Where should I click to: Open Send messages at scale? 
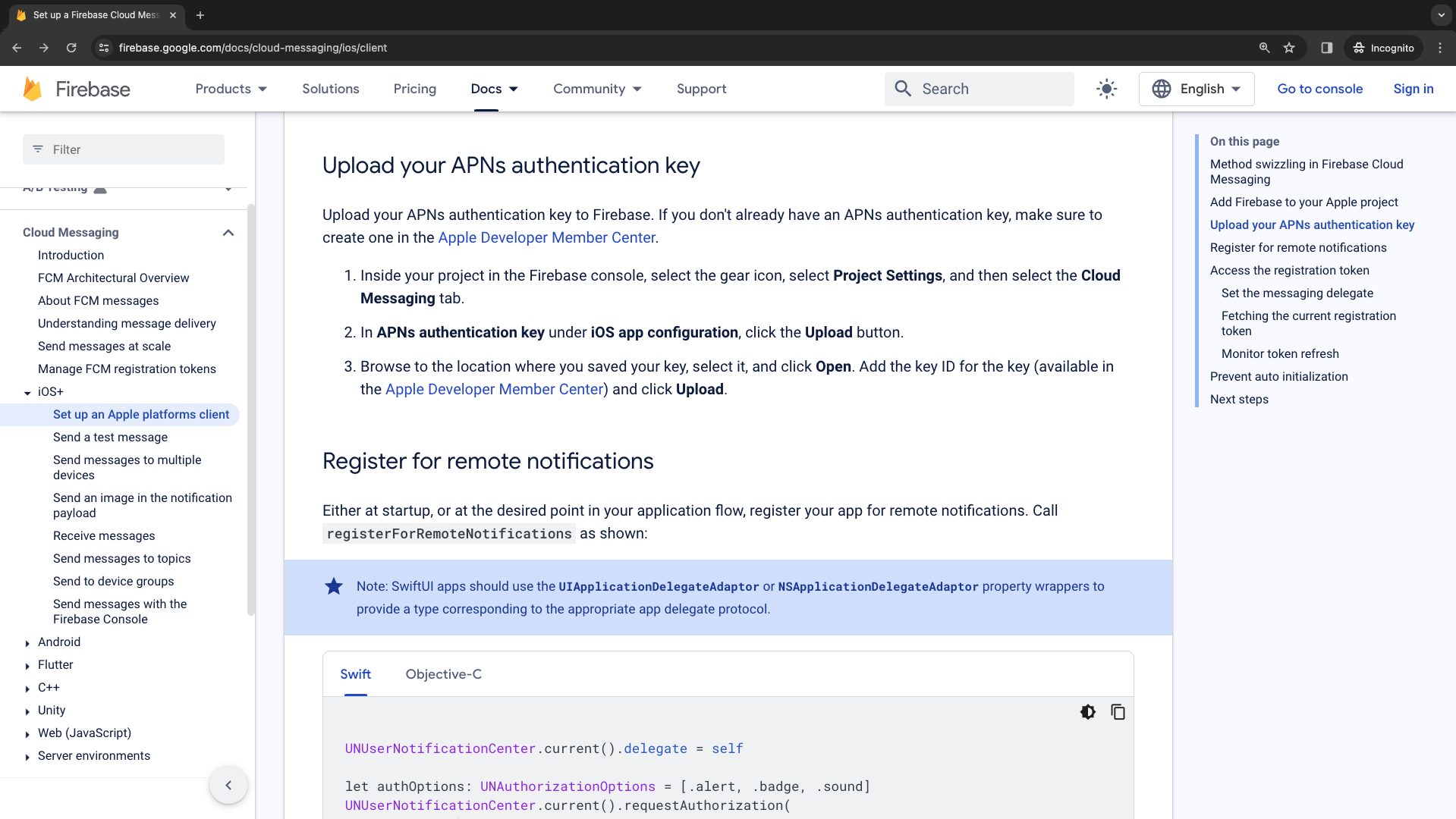[x=104, y=347]
